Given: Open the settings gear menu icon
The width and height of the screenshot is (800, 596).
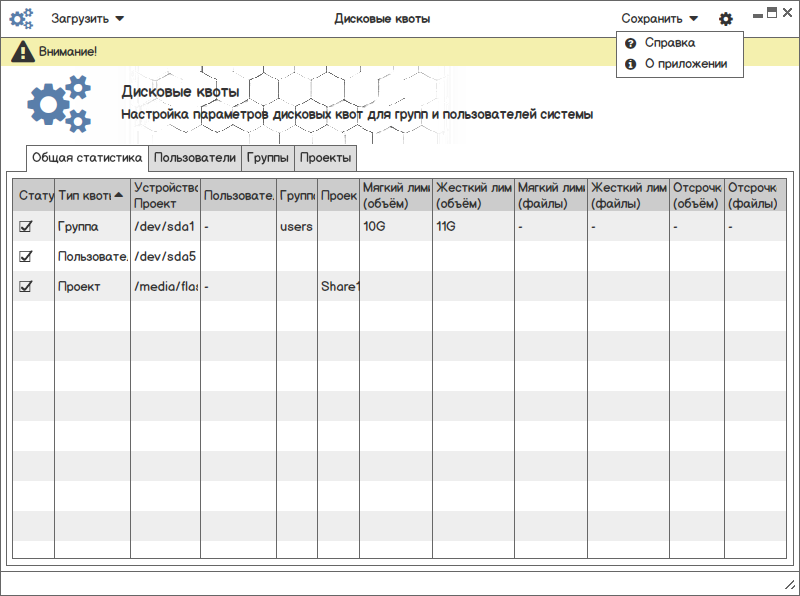Looking at the screenshot, I should tap(726, 19).
